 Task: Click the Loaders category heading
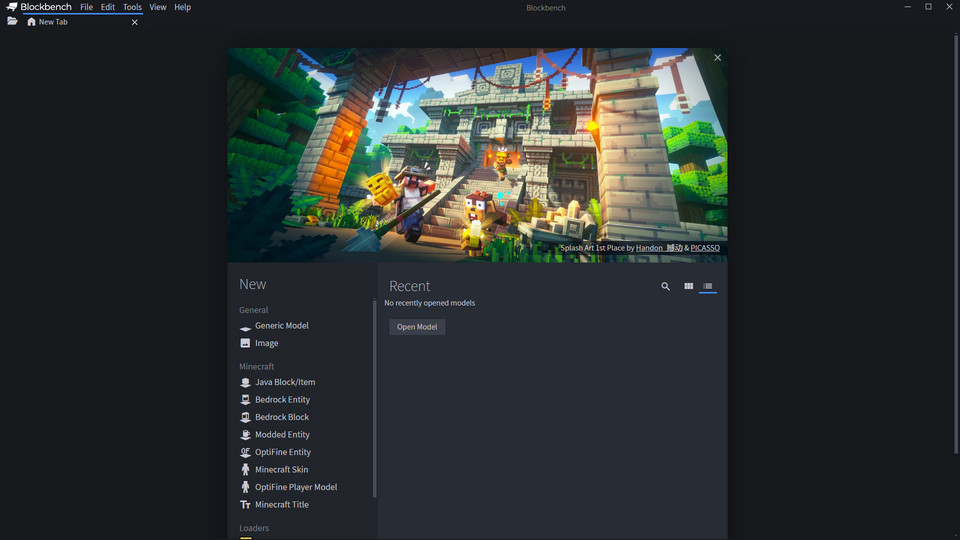254,528
